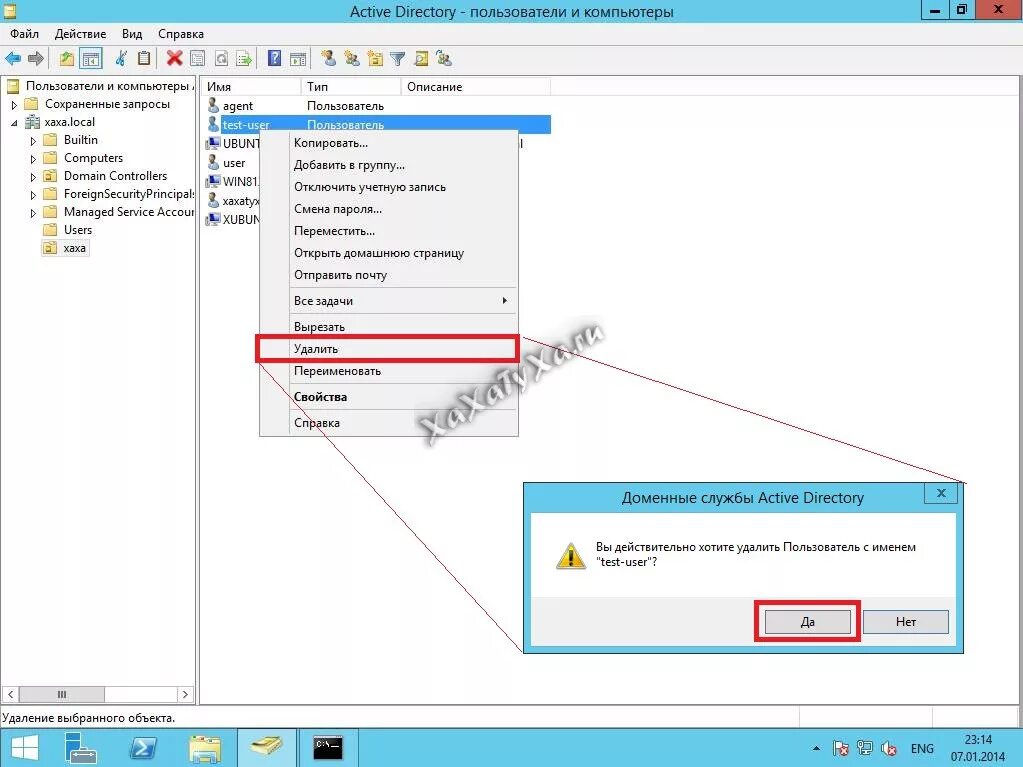Screen dimensions: 1023x767
Task: Select the agent user row
Action: click(378, 106)
